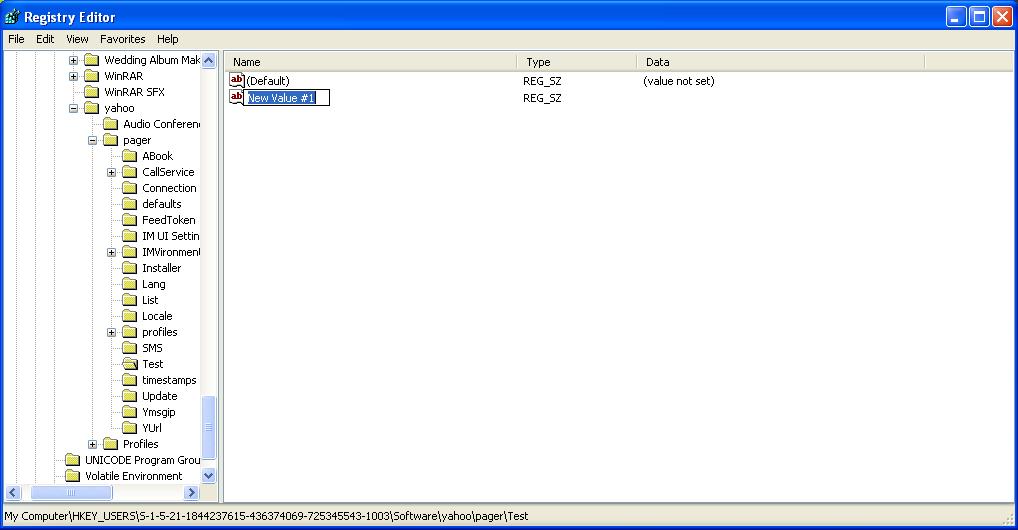Viewport: 1018px width, 530px height.
Task: Select the Test key label
Action: pyautogui.click(x=153, y=364)
